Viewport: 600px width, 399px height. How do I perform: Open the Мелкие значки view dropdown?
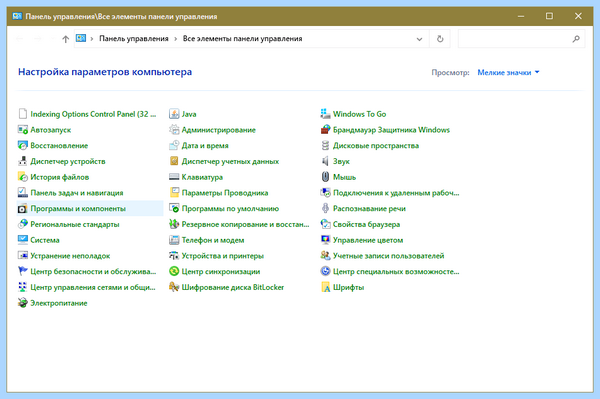[x=508, y=72]
